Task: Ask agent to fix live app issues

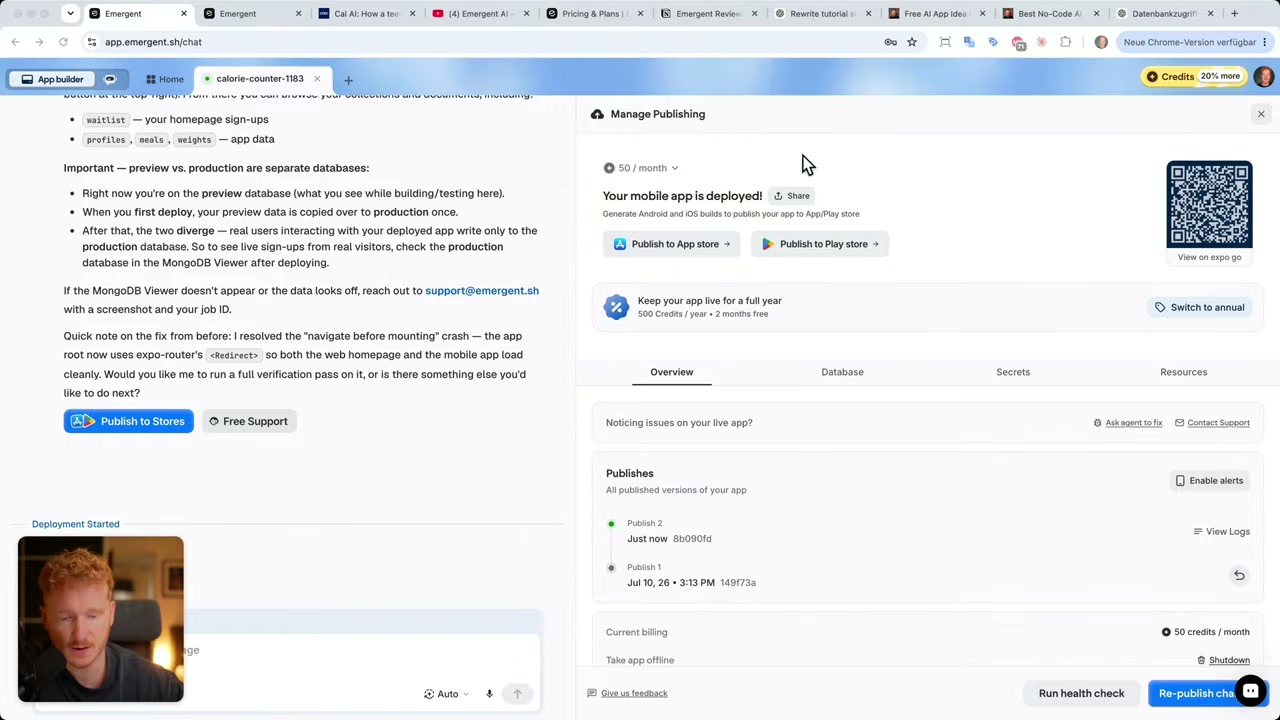Action: [x=1128, y=423]
